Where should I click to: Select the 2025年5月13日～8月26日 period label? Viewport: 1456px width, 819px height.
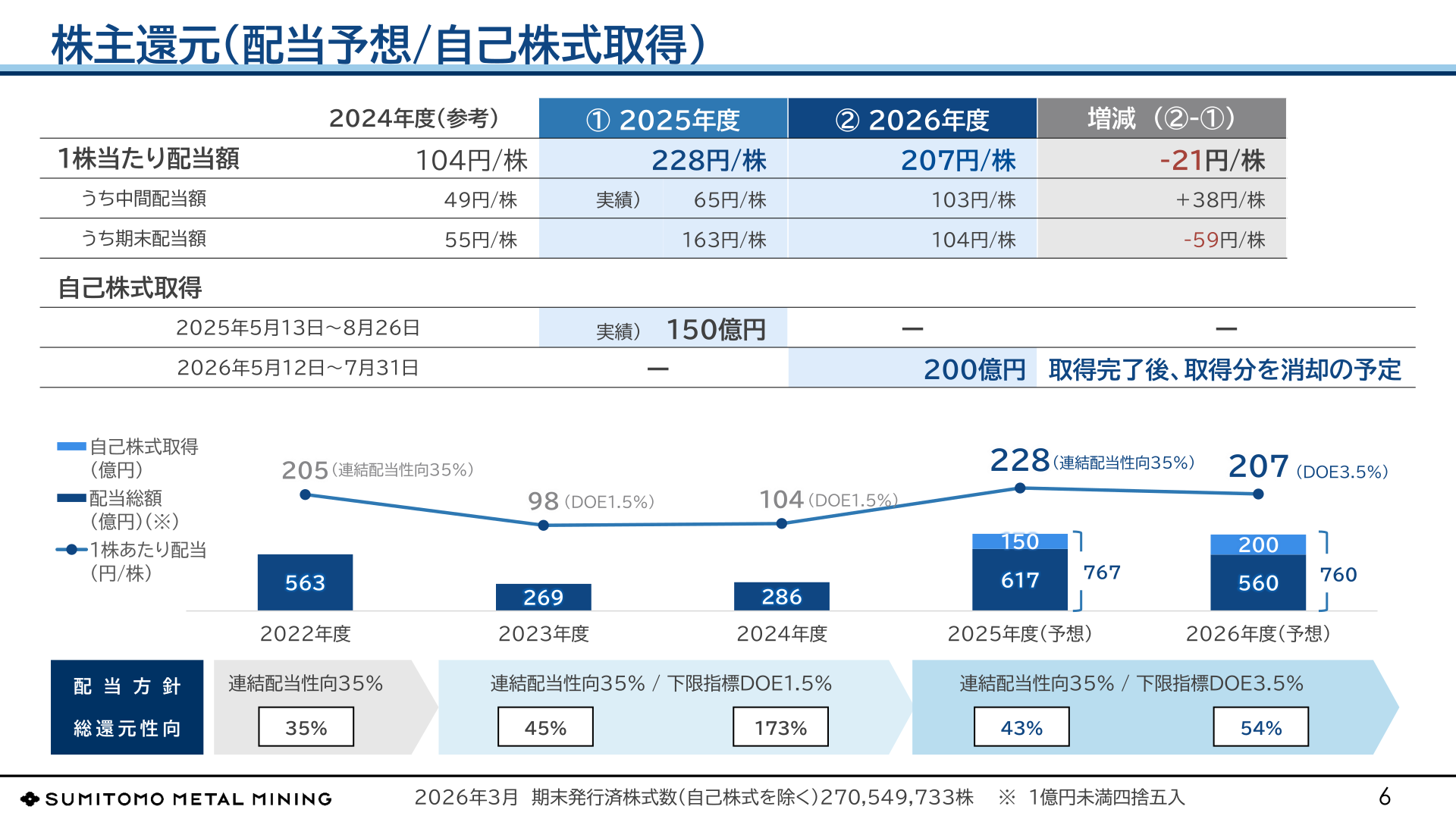coord(298,328)
